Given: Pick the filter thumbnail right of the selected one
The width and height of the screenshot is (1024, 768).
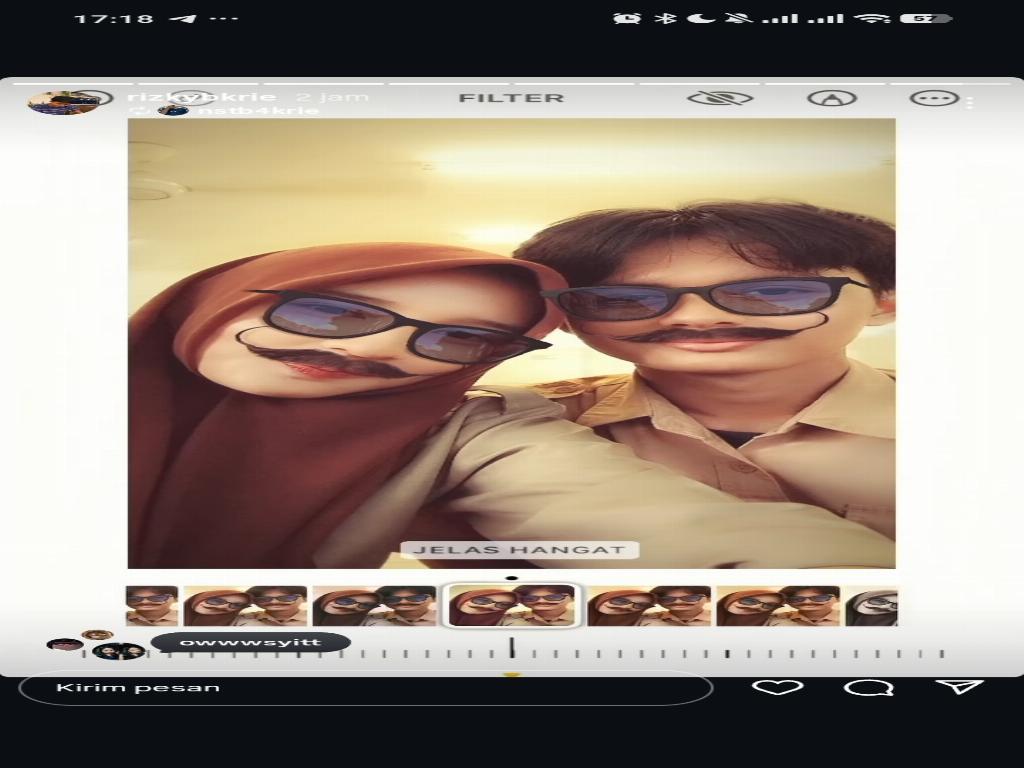Looking at the screenshot, I should (x=648, y=606).
